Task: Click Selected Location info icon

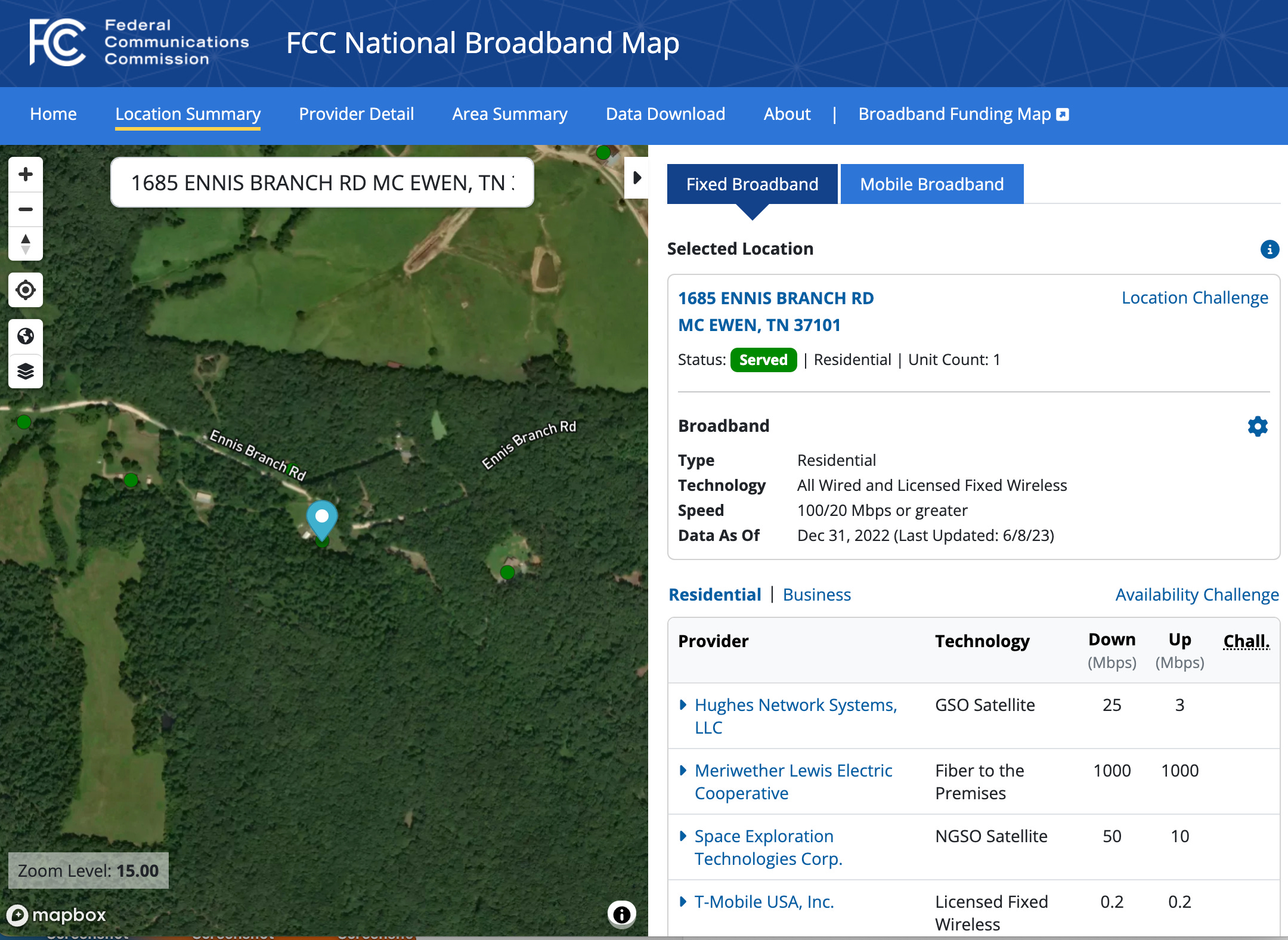Action: (1270, 249)
